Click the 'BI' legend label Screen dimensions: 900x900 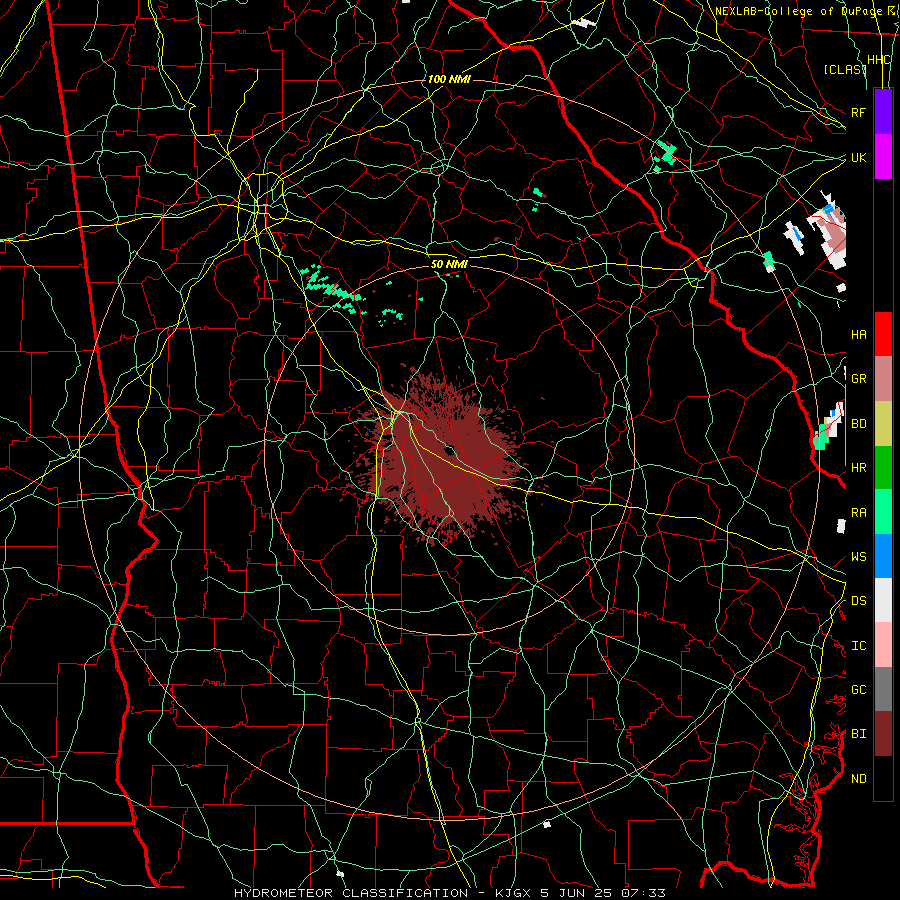pos(858,734)
